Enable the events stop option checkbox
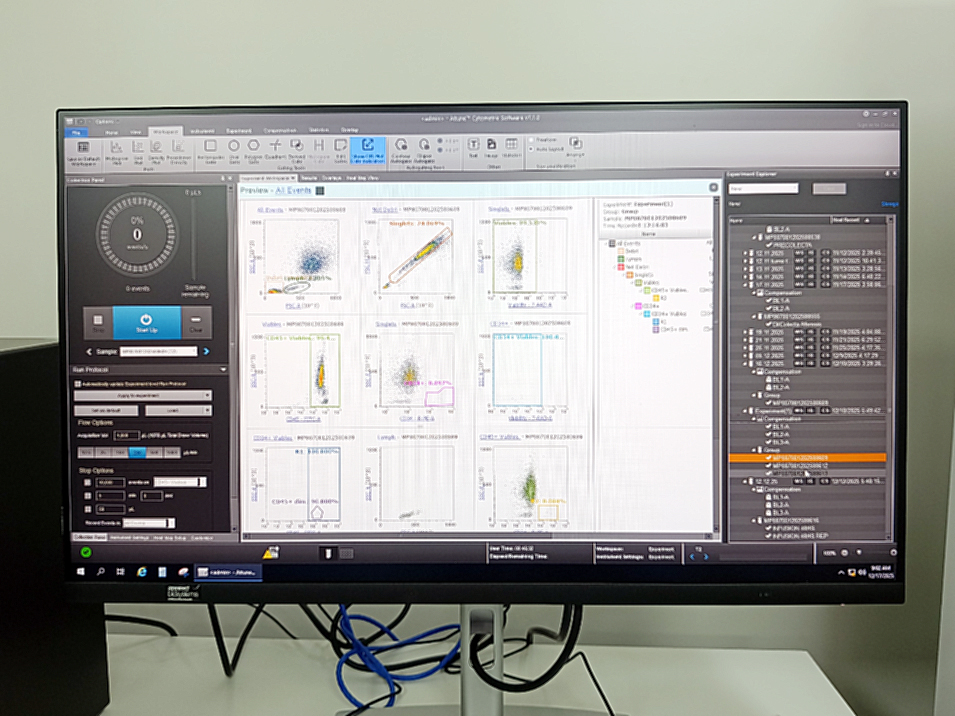This screenshot has width=955, height=716. pos(88,481)
